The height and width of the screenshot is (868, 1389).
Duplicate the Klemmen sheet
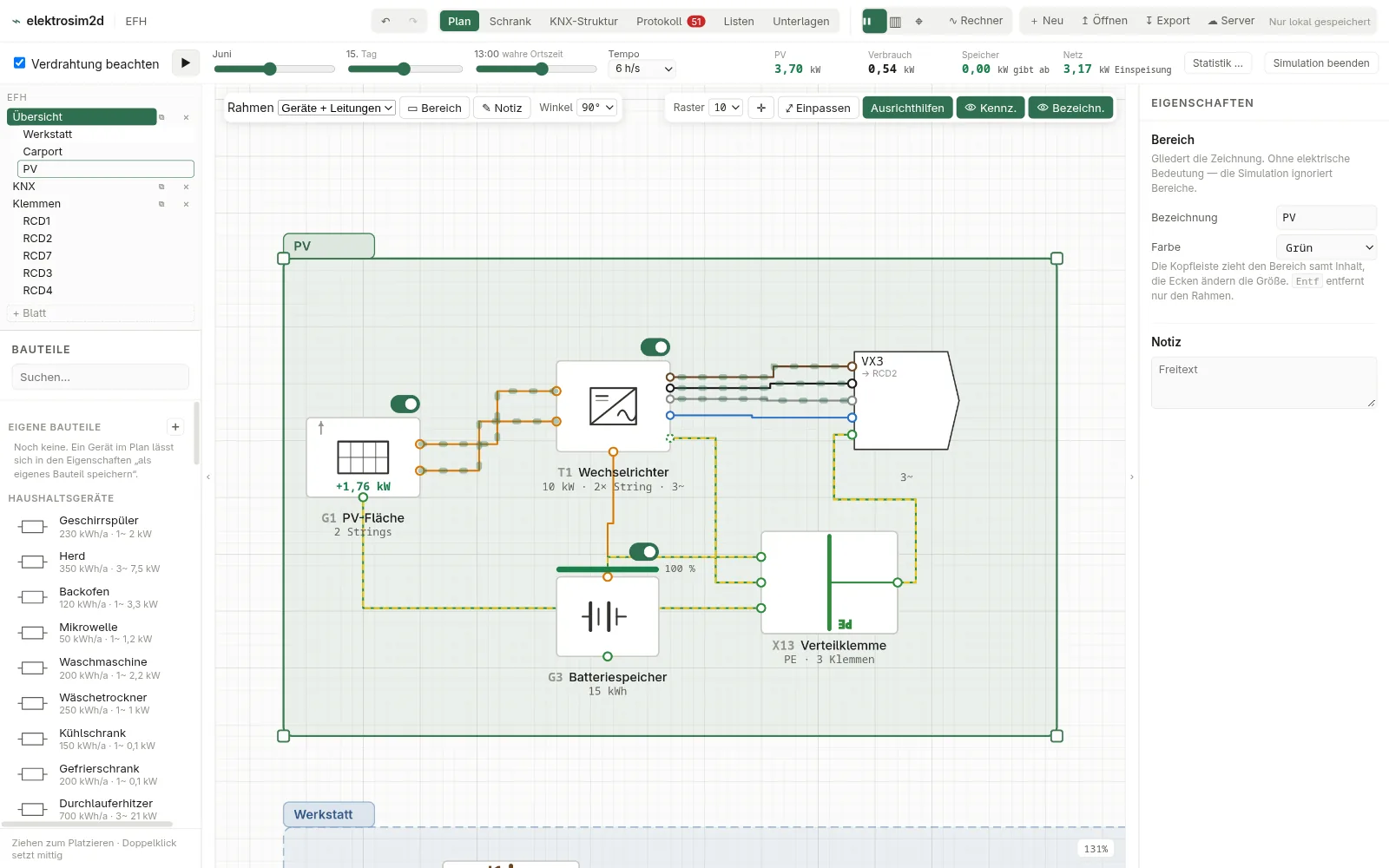(x=161, y=204)
